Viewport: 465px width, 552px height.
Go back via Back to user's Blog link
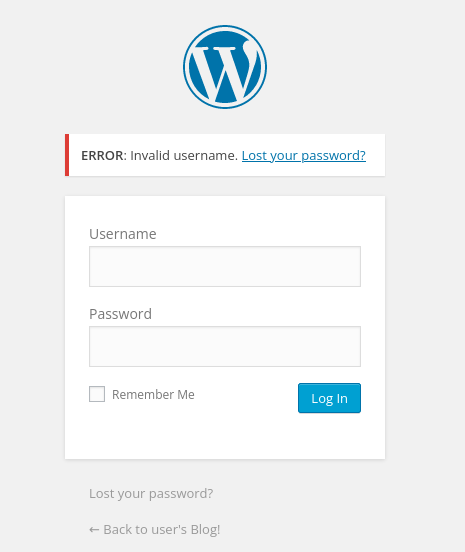(x=155, y=529)
